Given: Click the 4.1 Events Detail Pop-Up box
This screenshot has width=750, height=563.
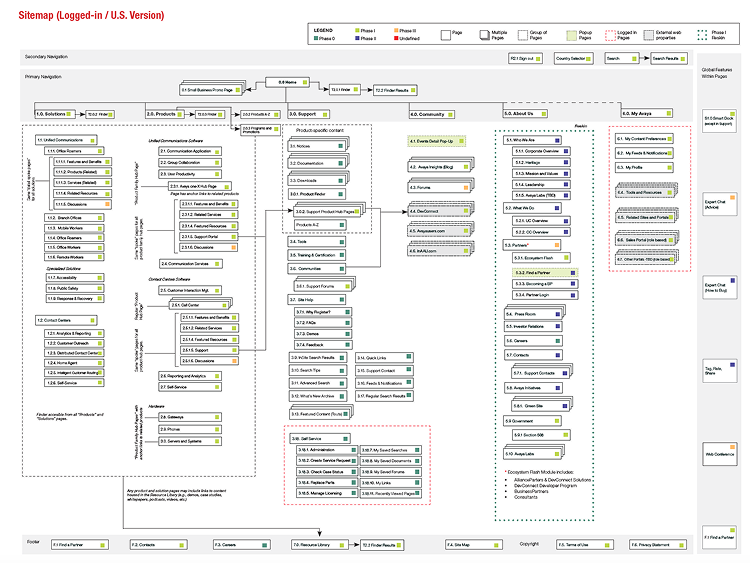Looking at the screenshot, I should (x=436, y=141).
